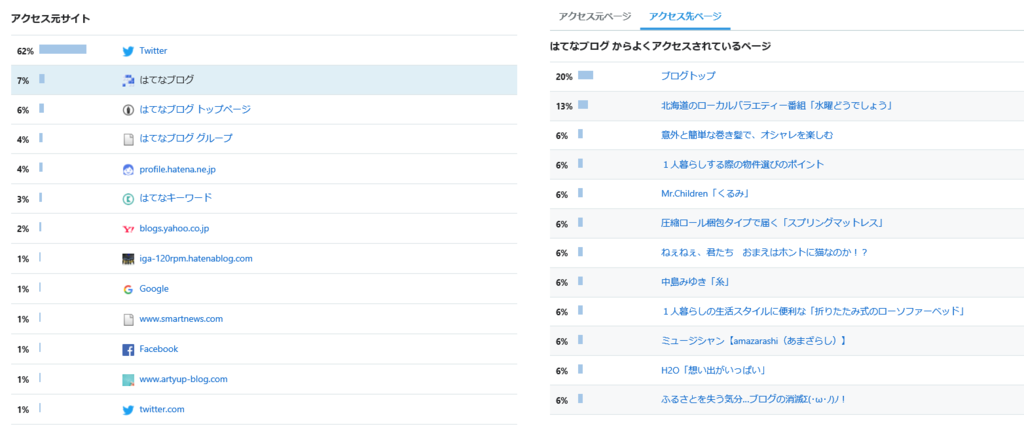Open the 中島みゆき「糸」 link
Image resolution: width=1024 pixels, height=426 pixels.
point(695,282)
